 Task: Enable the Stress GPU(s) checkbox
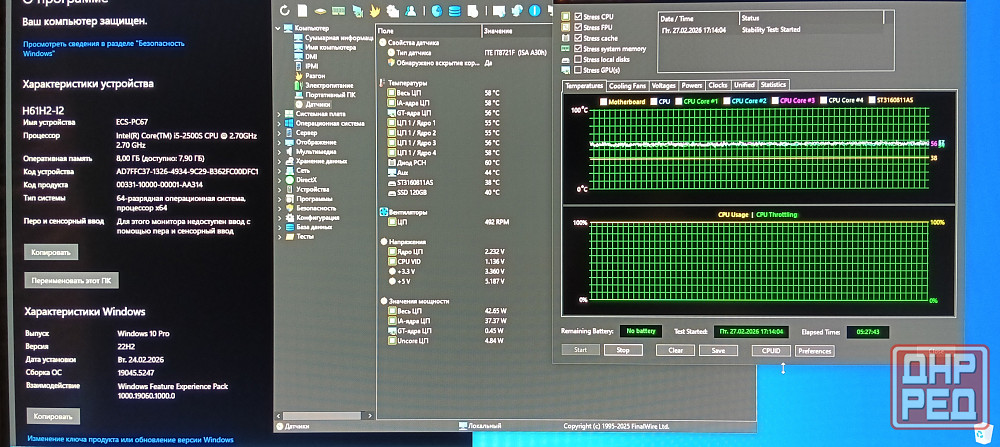point(578,70)
